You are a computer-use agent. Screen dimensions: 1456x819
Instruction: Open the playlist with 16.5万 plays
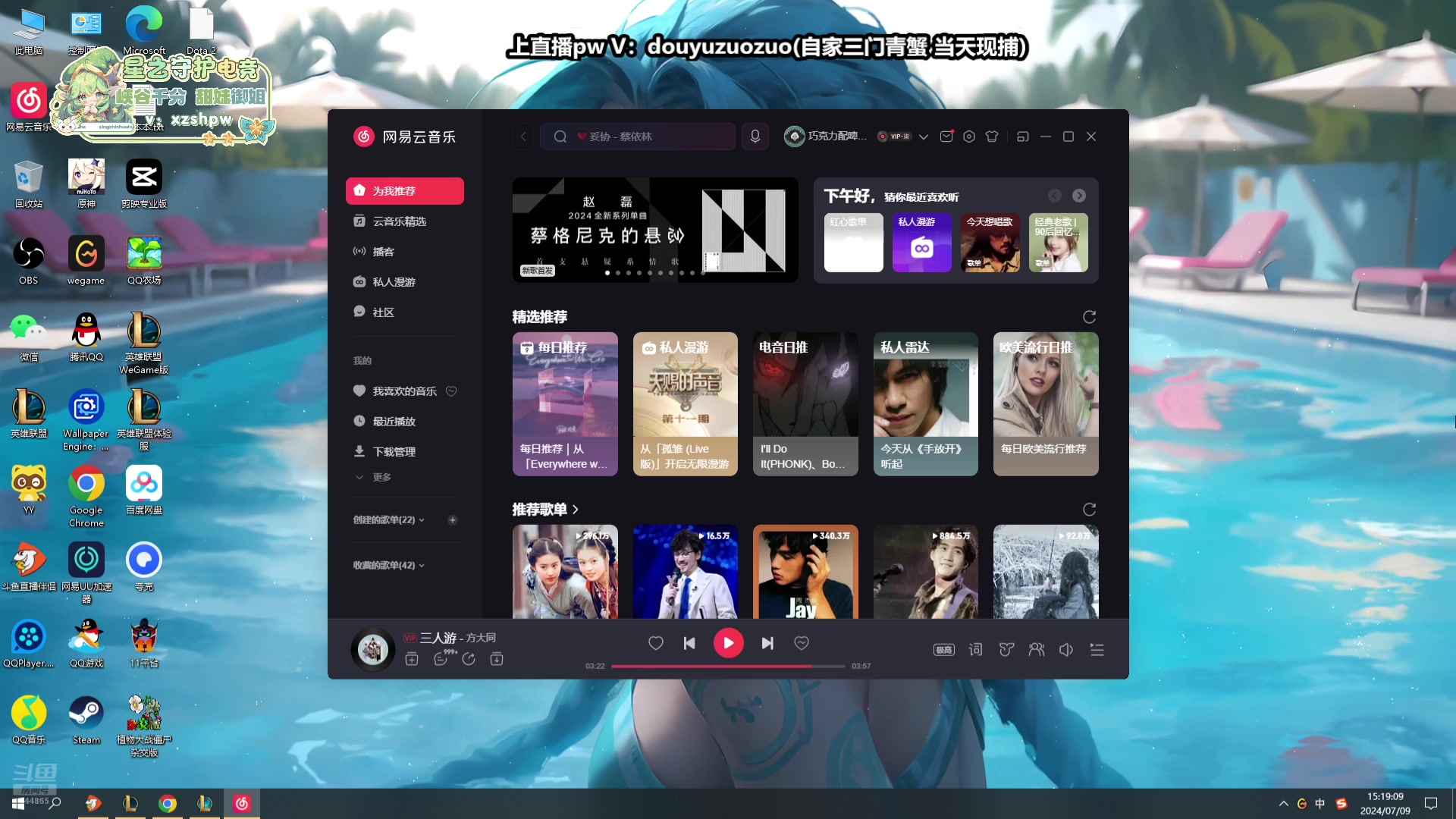tap(686, 572)
